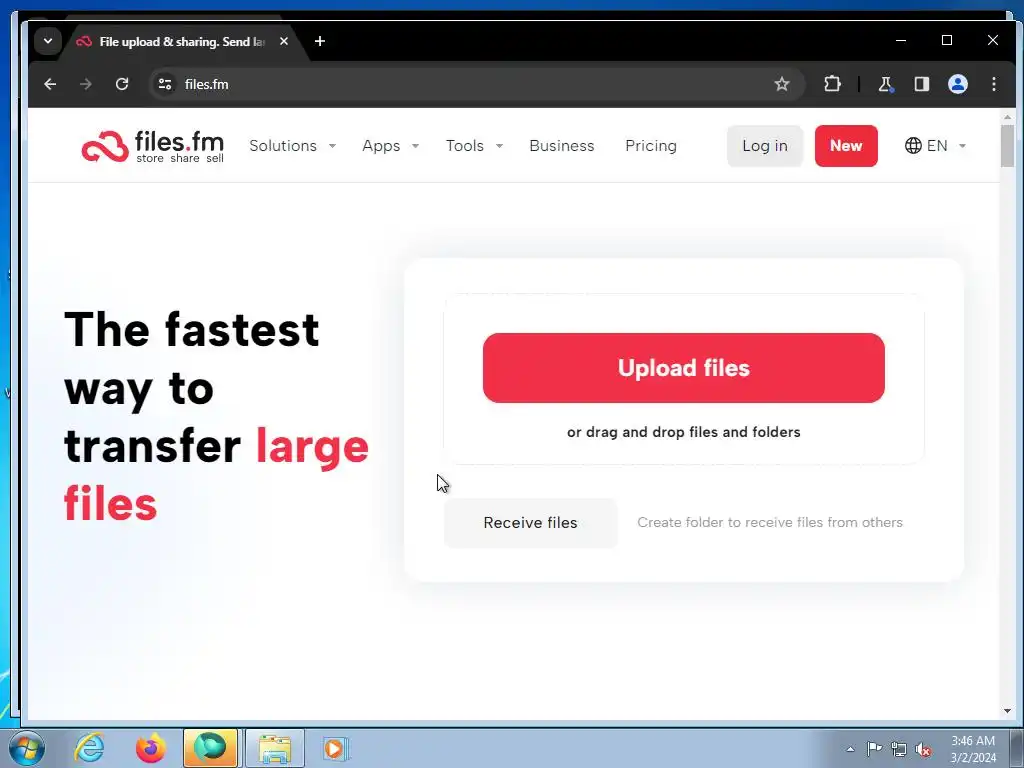Open a new browser tab
This screenshot has height=768, width=1024.
point(319,41)
